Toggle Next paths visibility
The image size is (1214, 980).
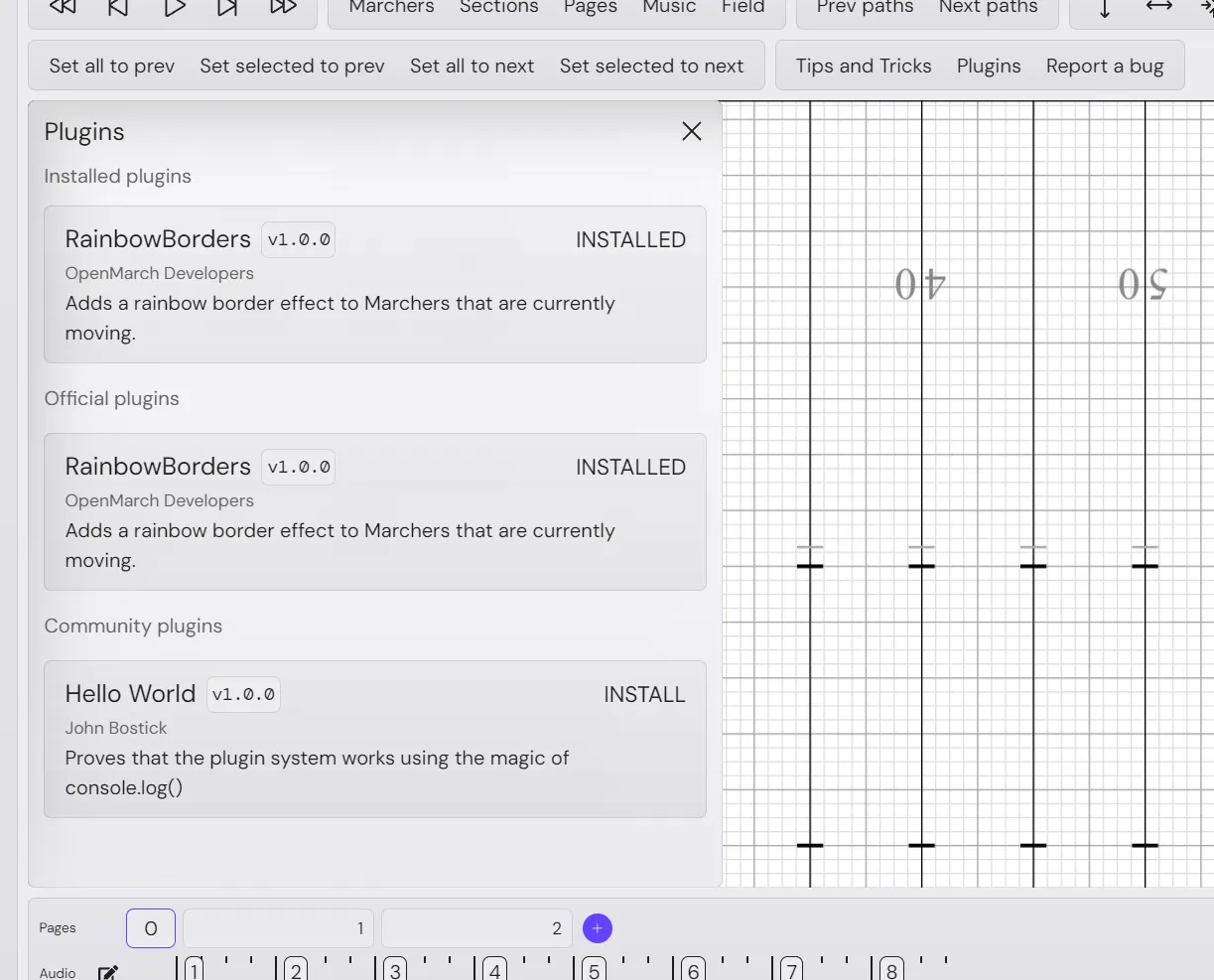(988, 8)
